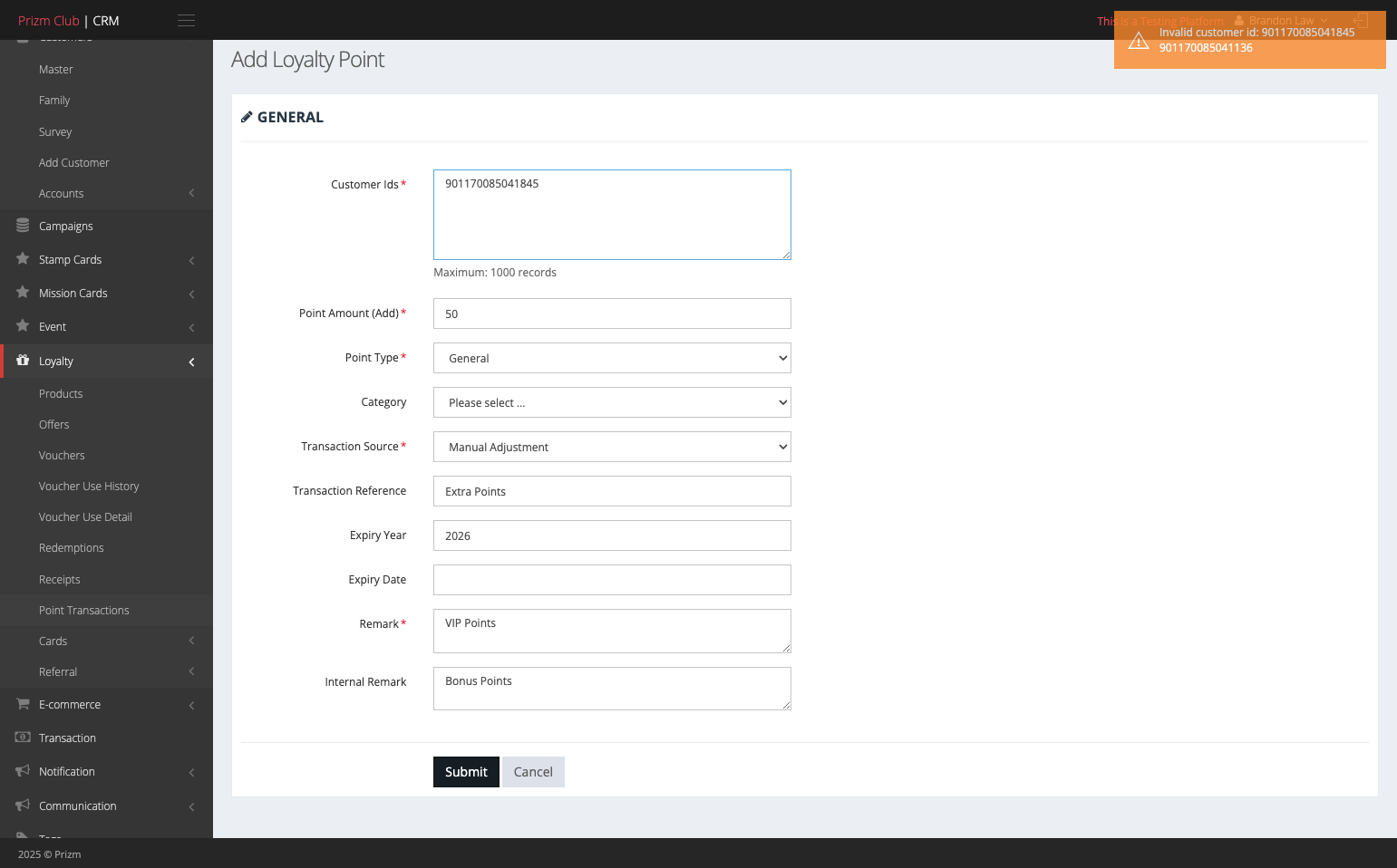Collapse the Loyalty menu chevron
The width and height of the screenshot is (1397, 868).
click(191, 362)
